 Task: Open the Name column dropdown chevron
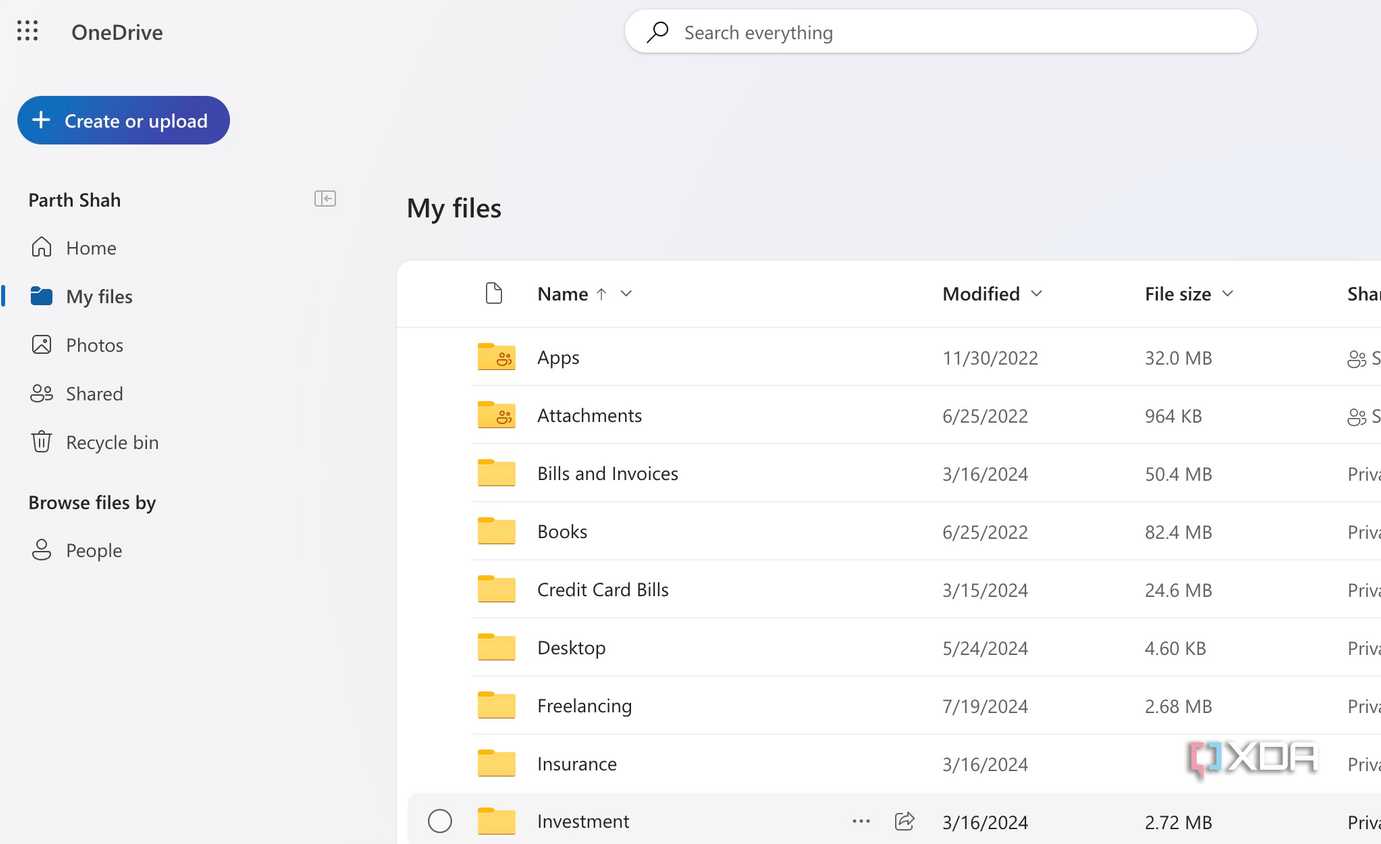pos(626,293)
